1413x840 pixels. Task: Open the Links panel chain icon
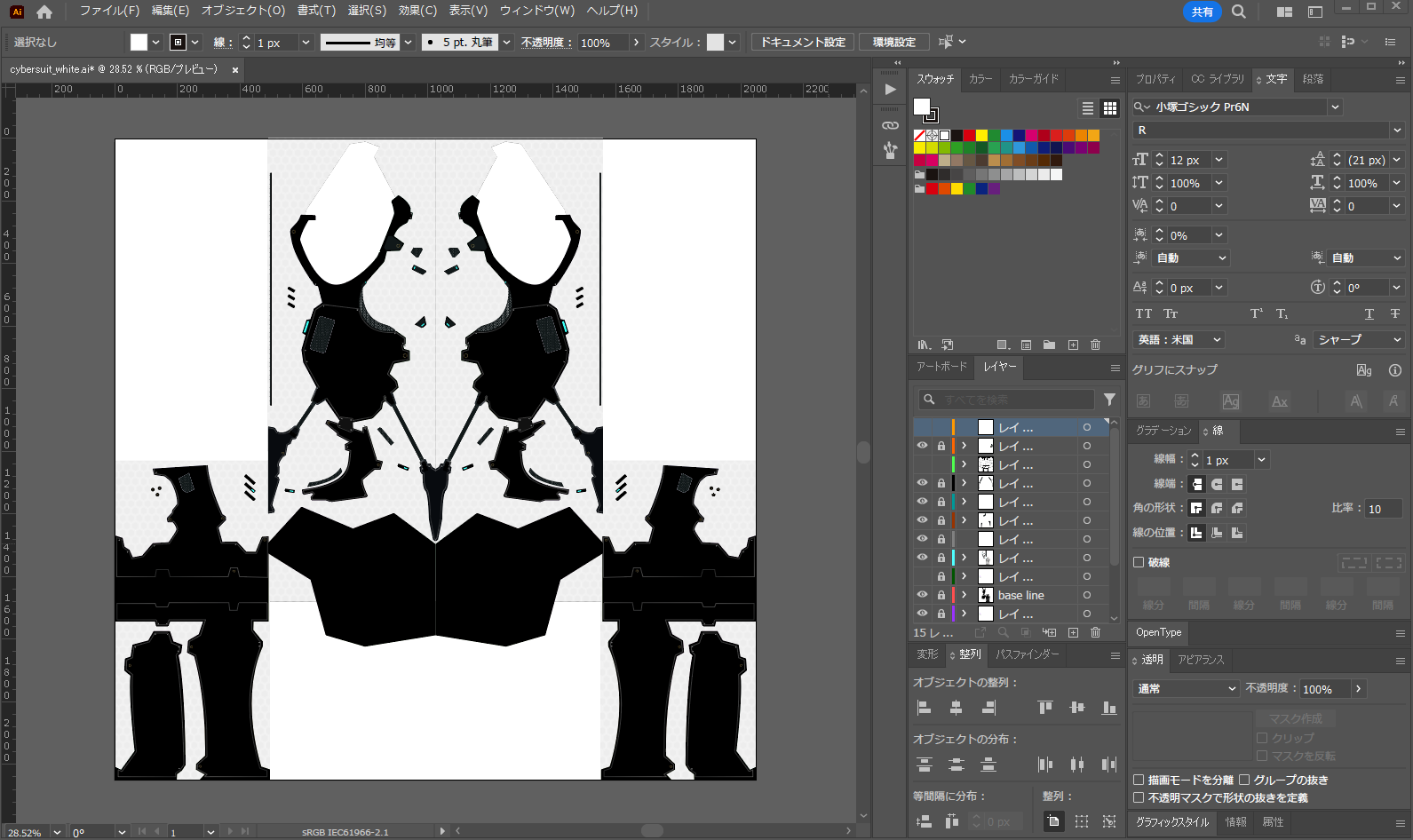(890, 125)
